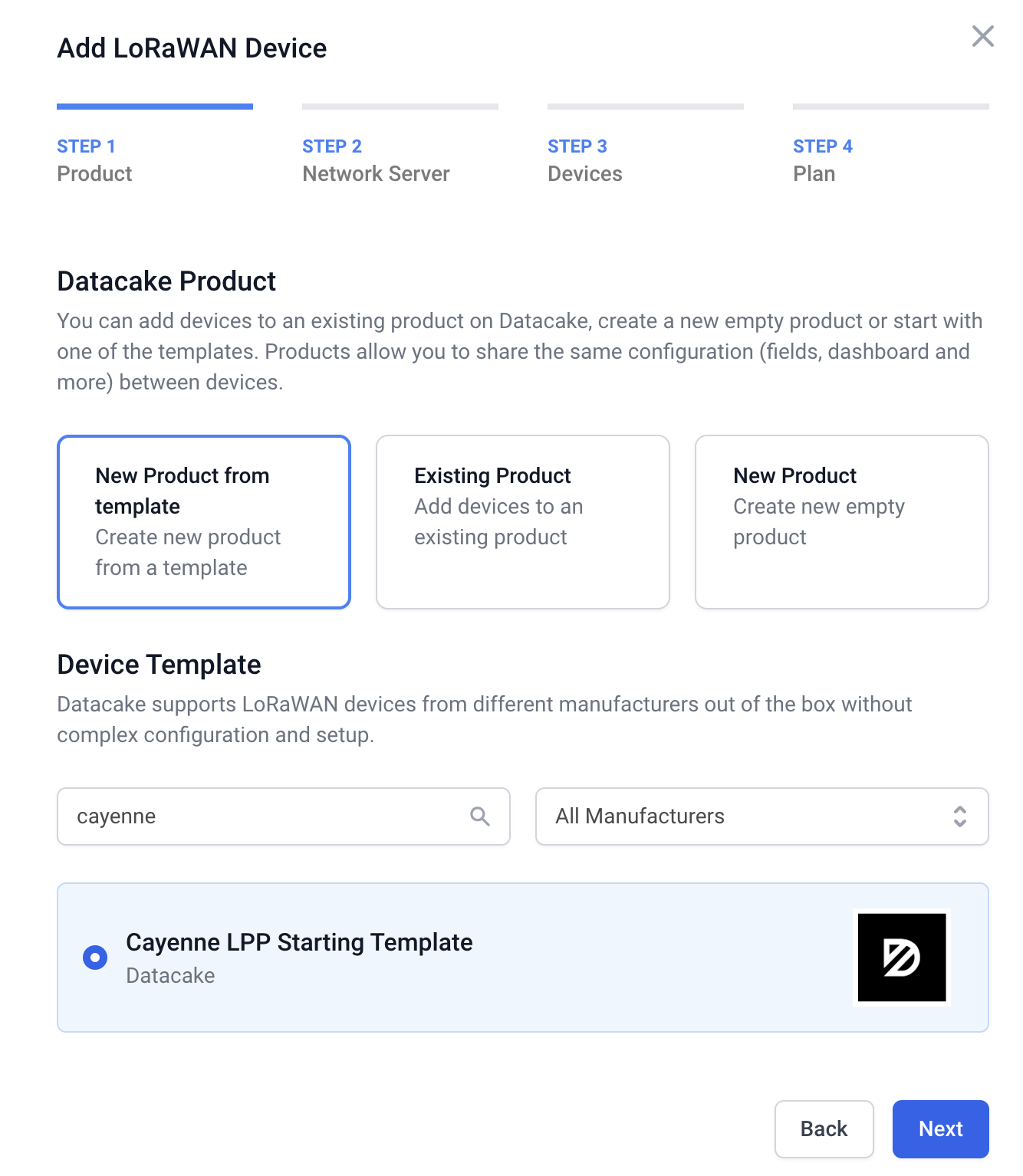Screen dimensions: 1023x1176
Task: Click the Step 2 gray progress bar
Action: [x=400, y=107]
